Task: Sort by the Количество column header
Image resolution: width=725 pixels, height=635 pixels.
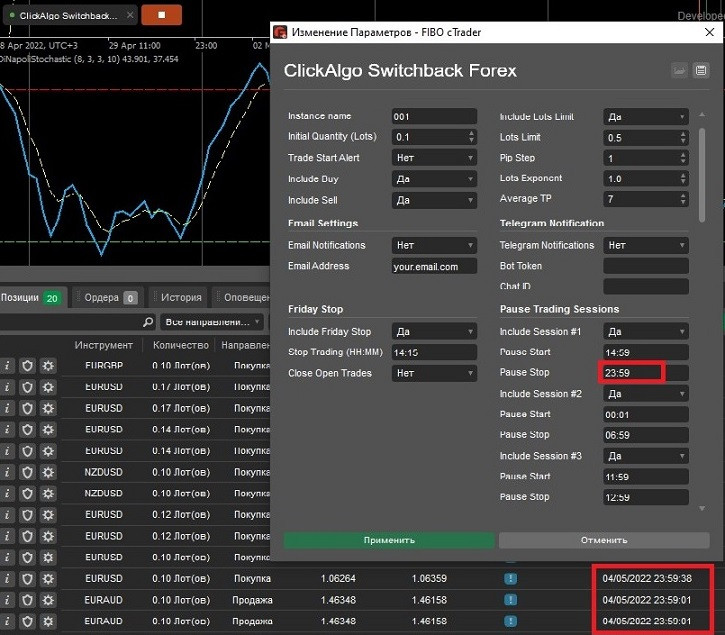Action: pyautogui.click(x=180, y=345)
